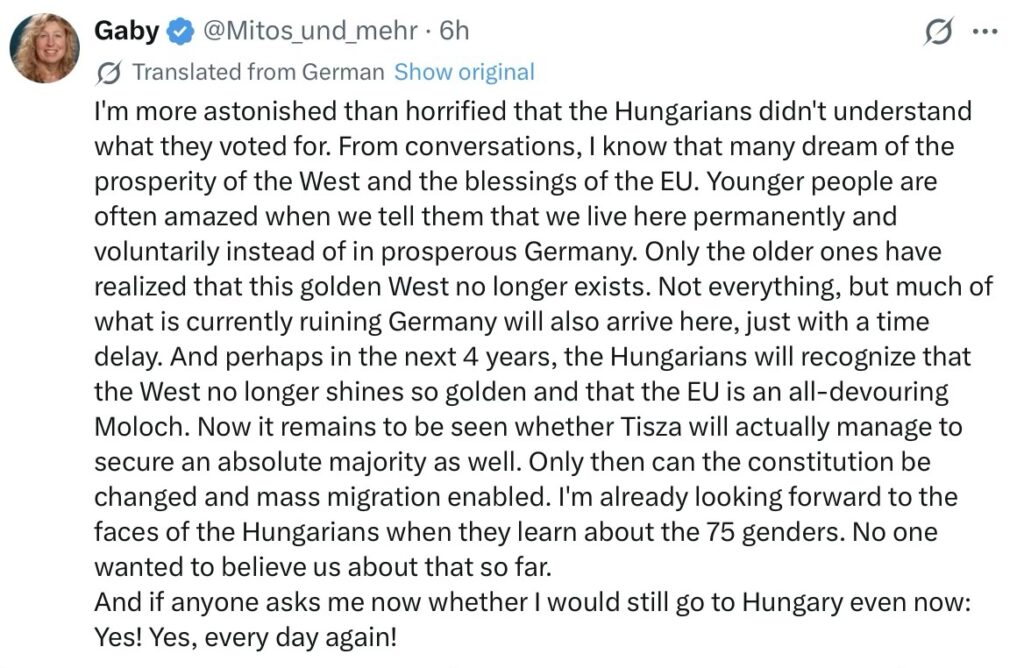
Task: Click the translation icon beside 'Translated from German'
Action: click(111, 72)
